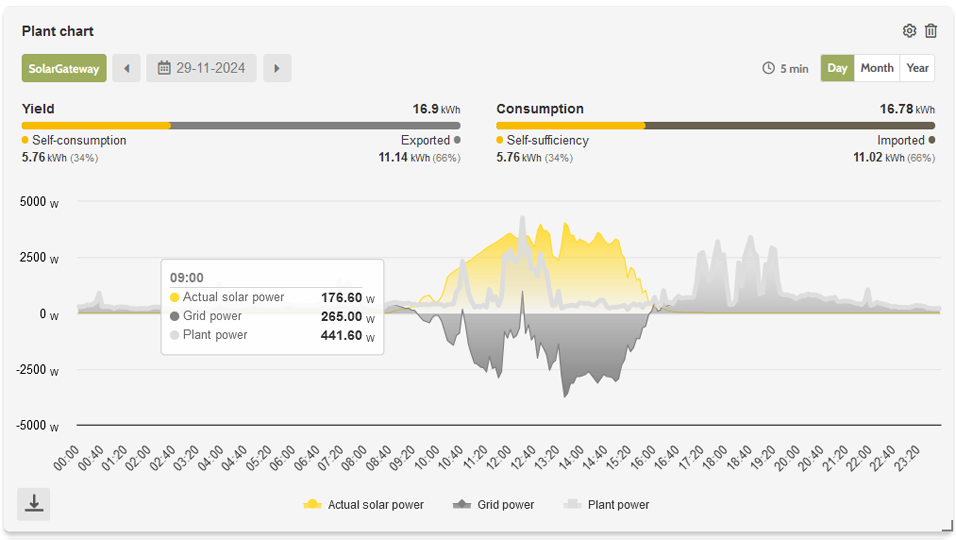Open chart settings gear icon

[909, 31]
